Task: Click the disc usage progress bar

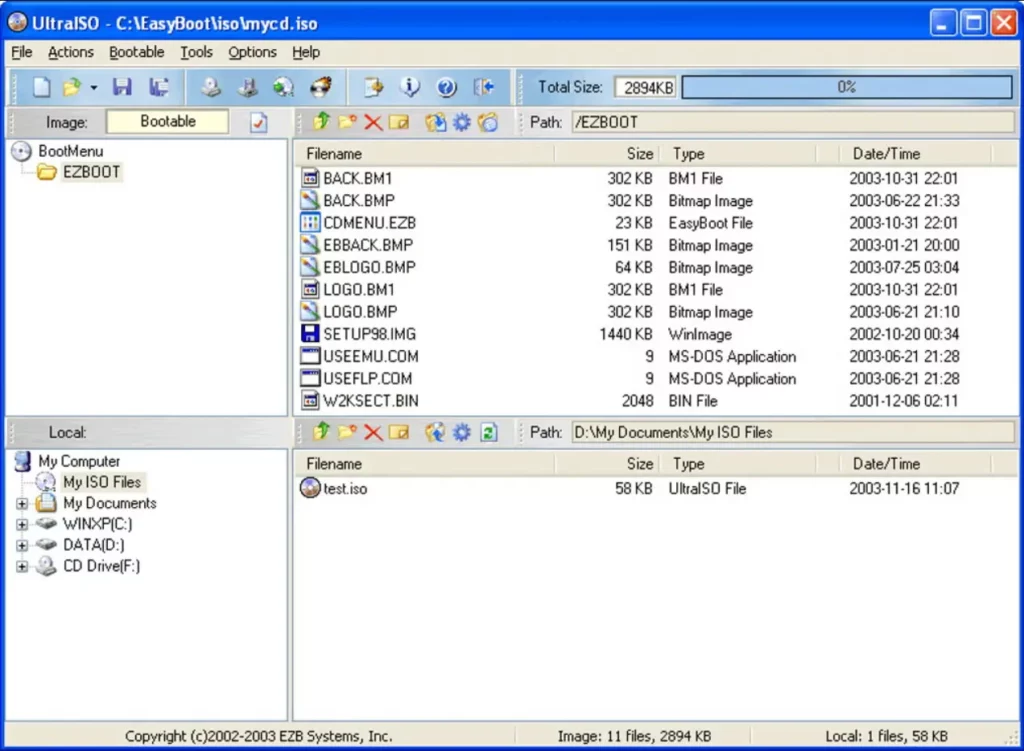Action: point(846,87)
